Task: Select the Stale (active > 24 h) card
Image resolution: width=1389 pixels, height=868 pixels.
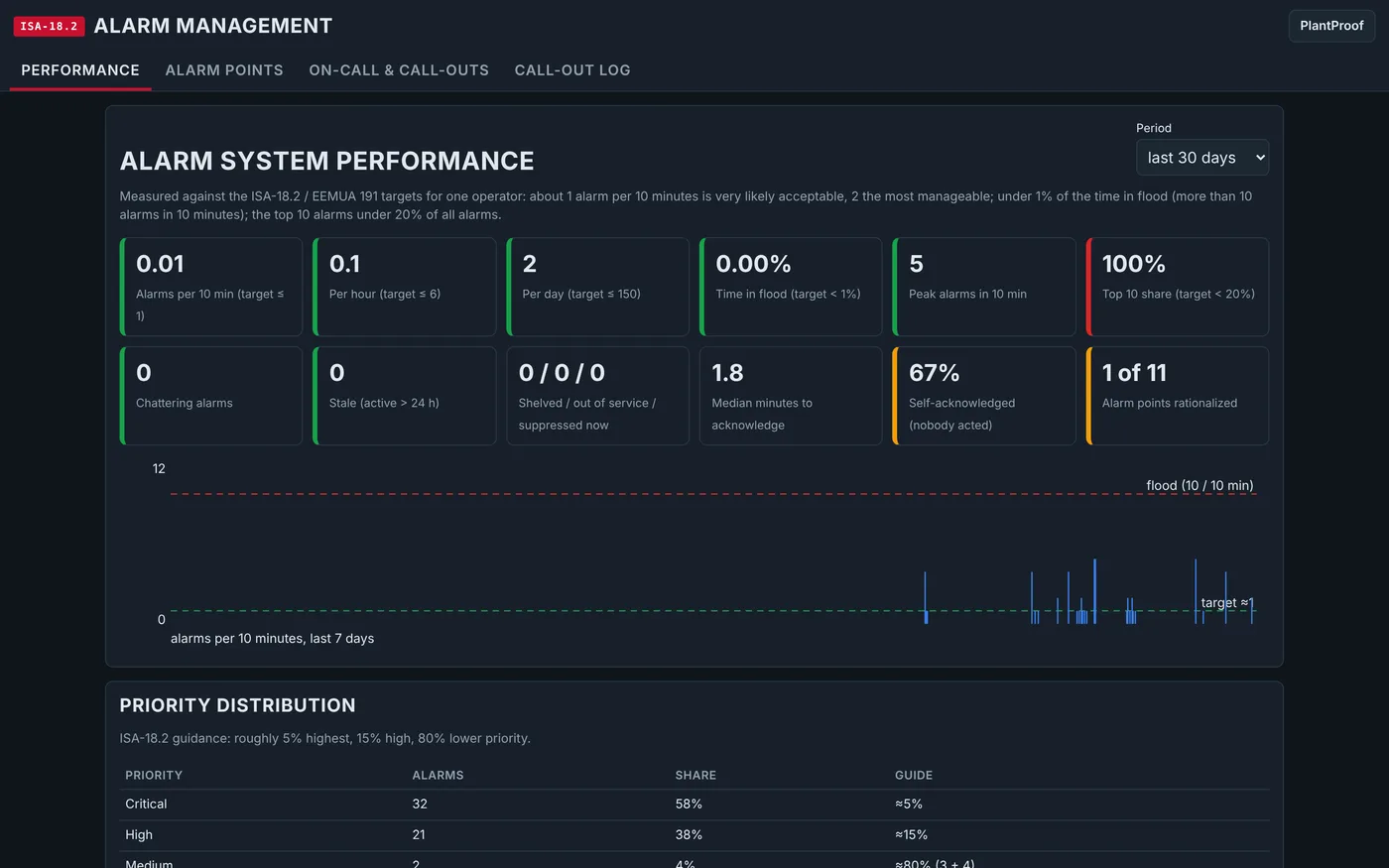Action: (x=405, y=396)
